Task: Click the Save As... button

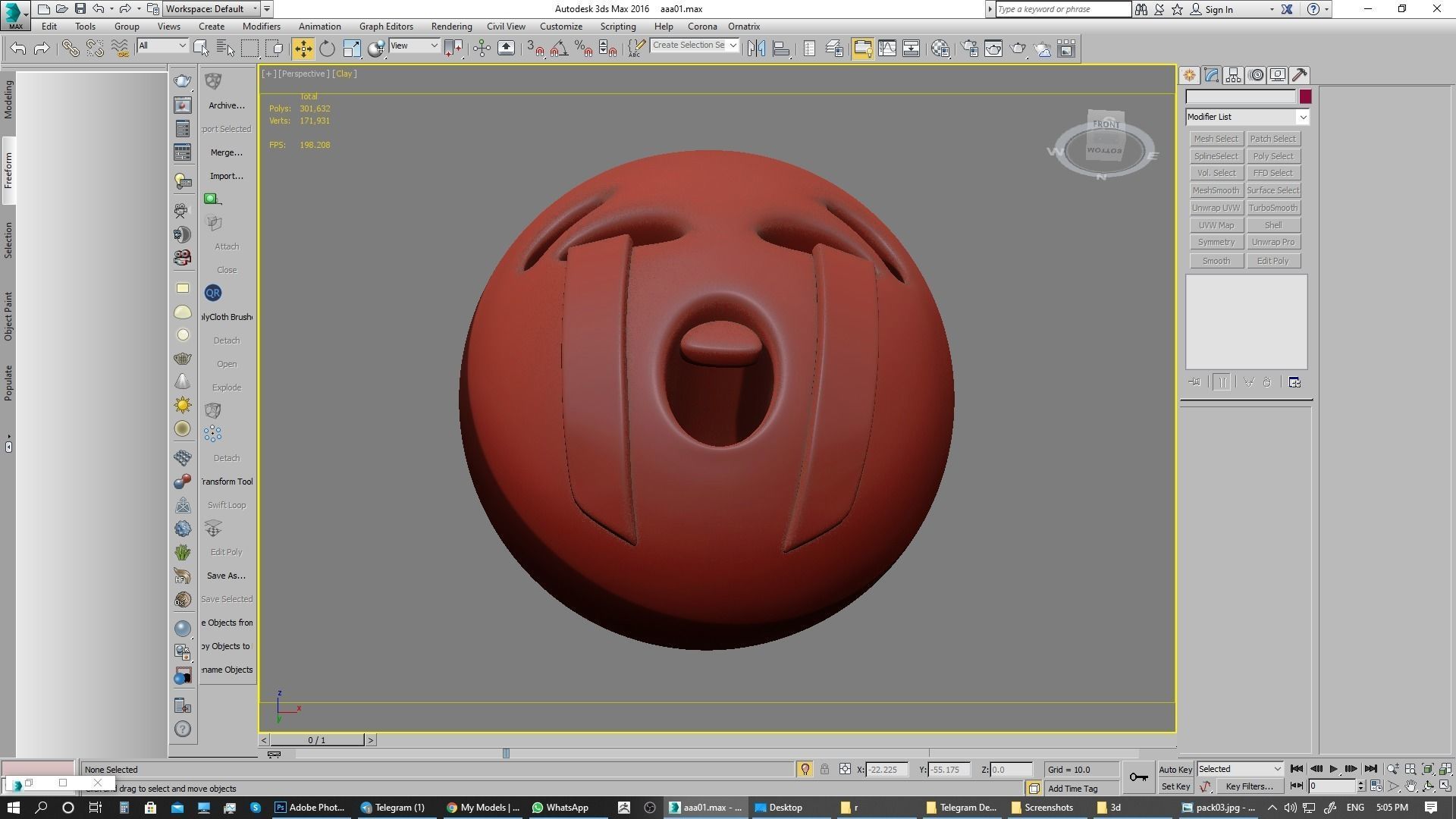Action: [x=226, y=576]
